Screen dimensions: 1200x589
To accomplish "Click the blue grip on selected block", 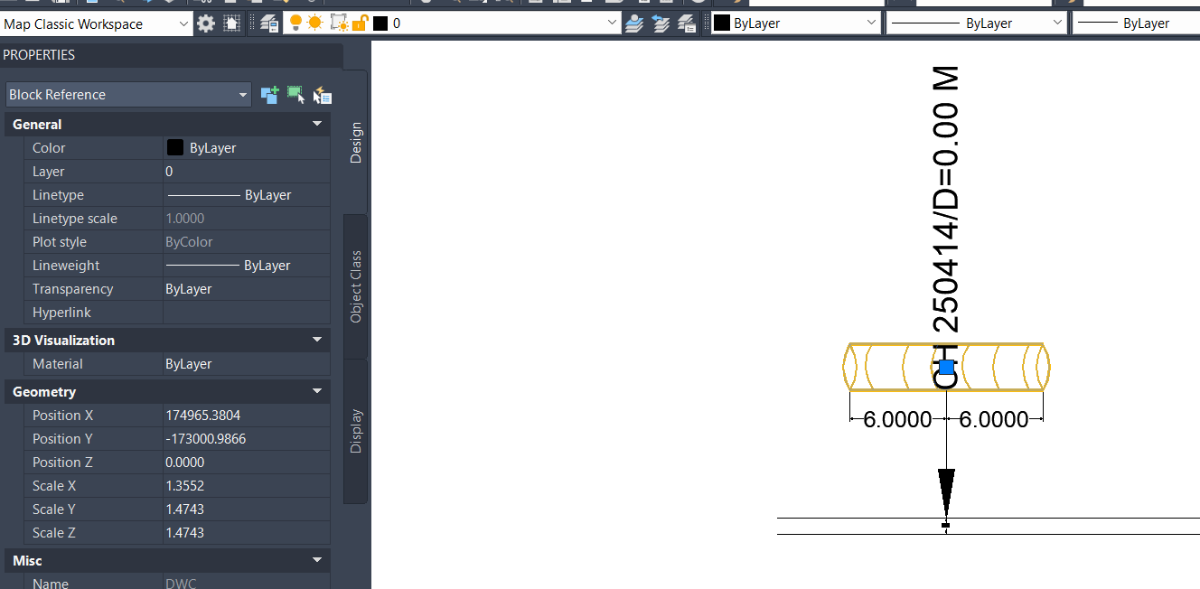I will pyautogui.click(x=947, y=367).
